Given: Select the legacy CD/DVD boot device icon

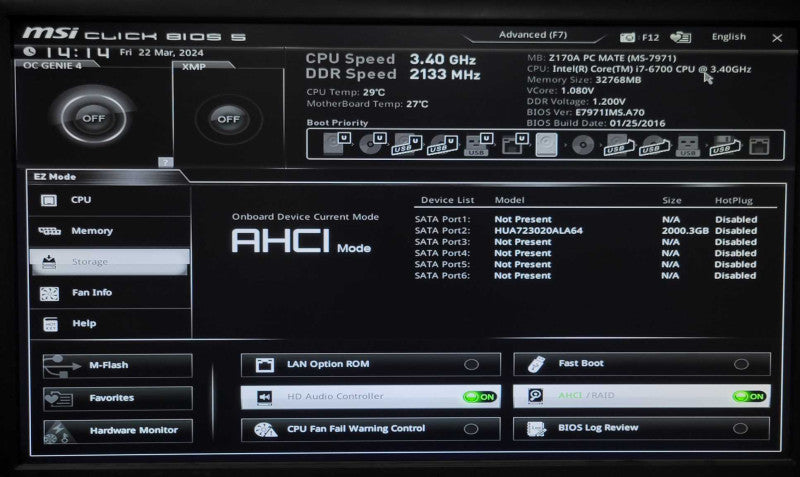Looking at the screenshot, I should click(x=583, y=146).
